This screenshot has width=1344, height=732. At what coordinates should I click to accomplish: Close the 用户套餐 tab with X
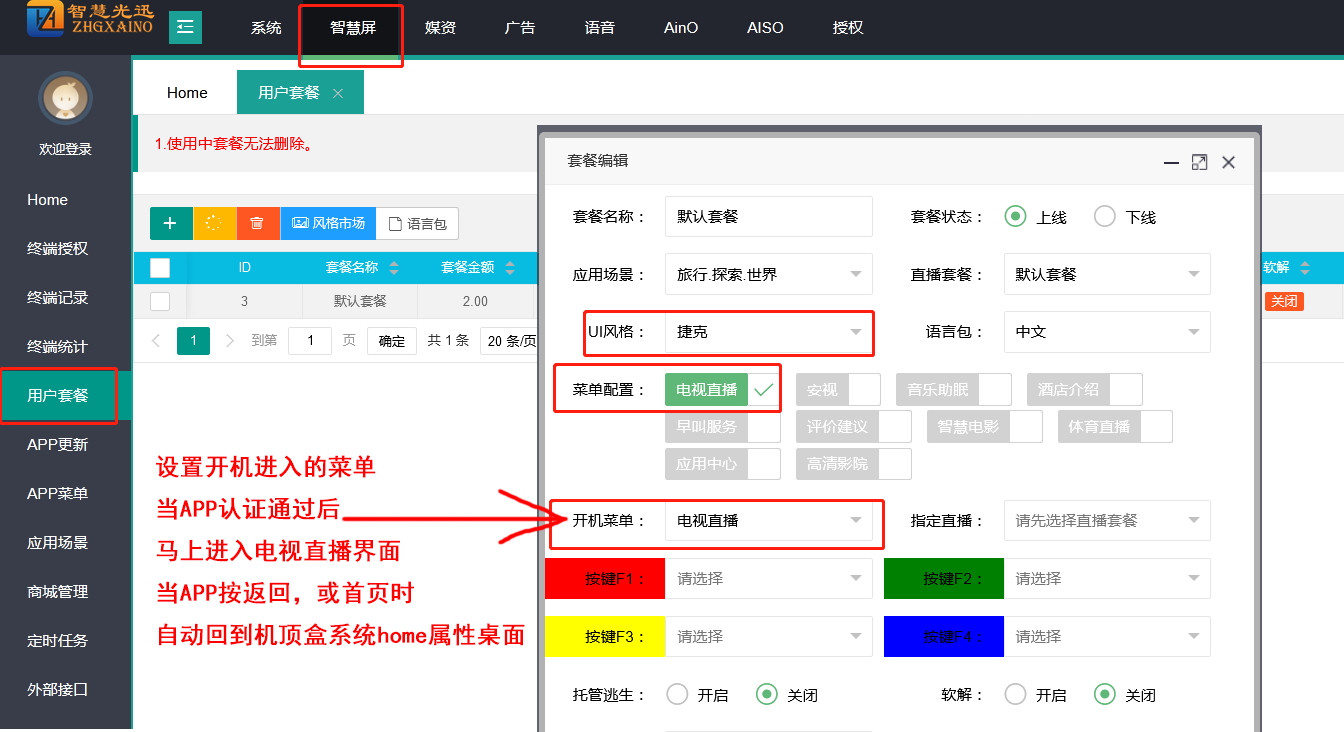338,93
